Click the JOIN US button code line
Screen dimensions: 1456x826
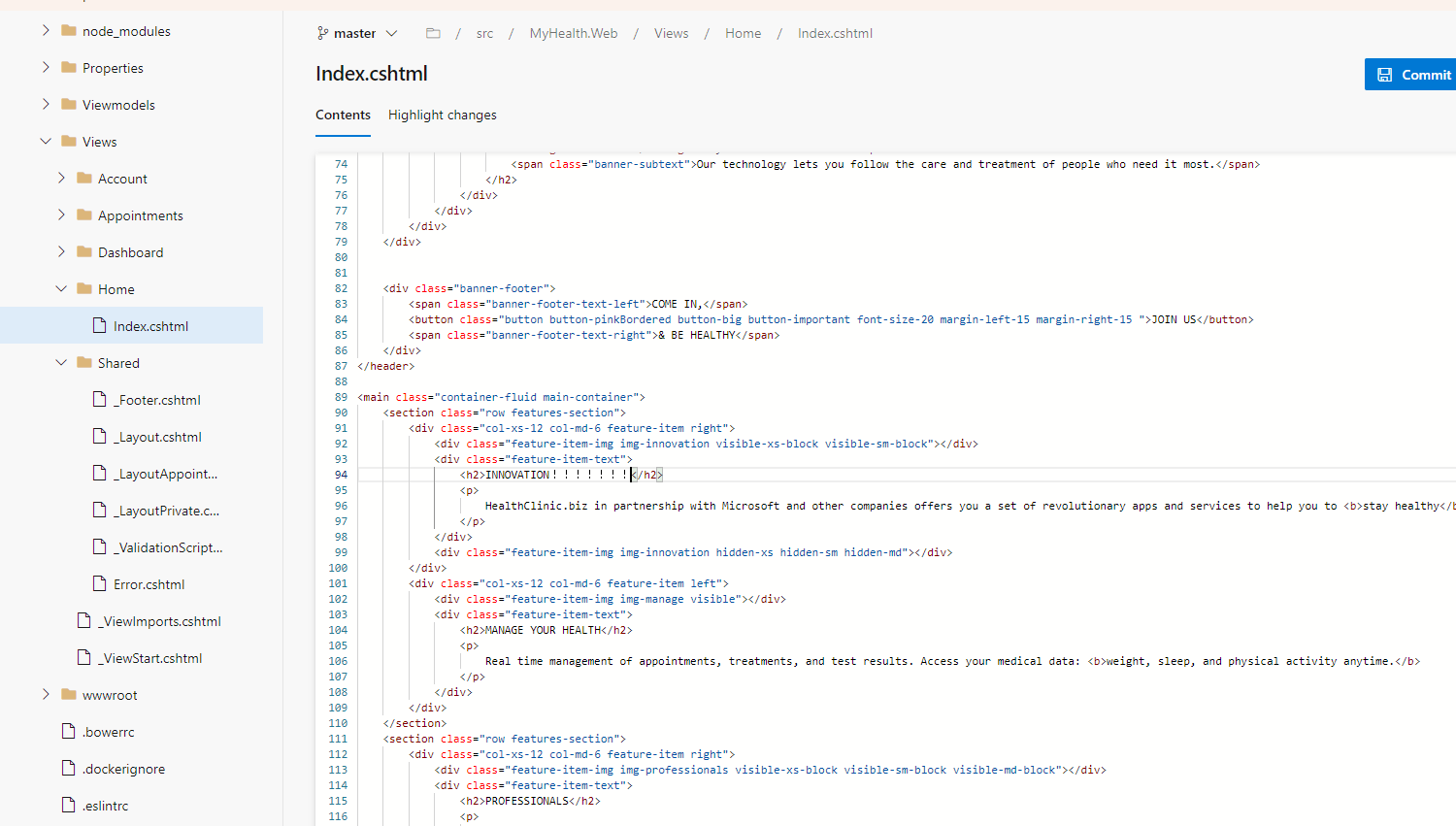click(x=831, y=319)
